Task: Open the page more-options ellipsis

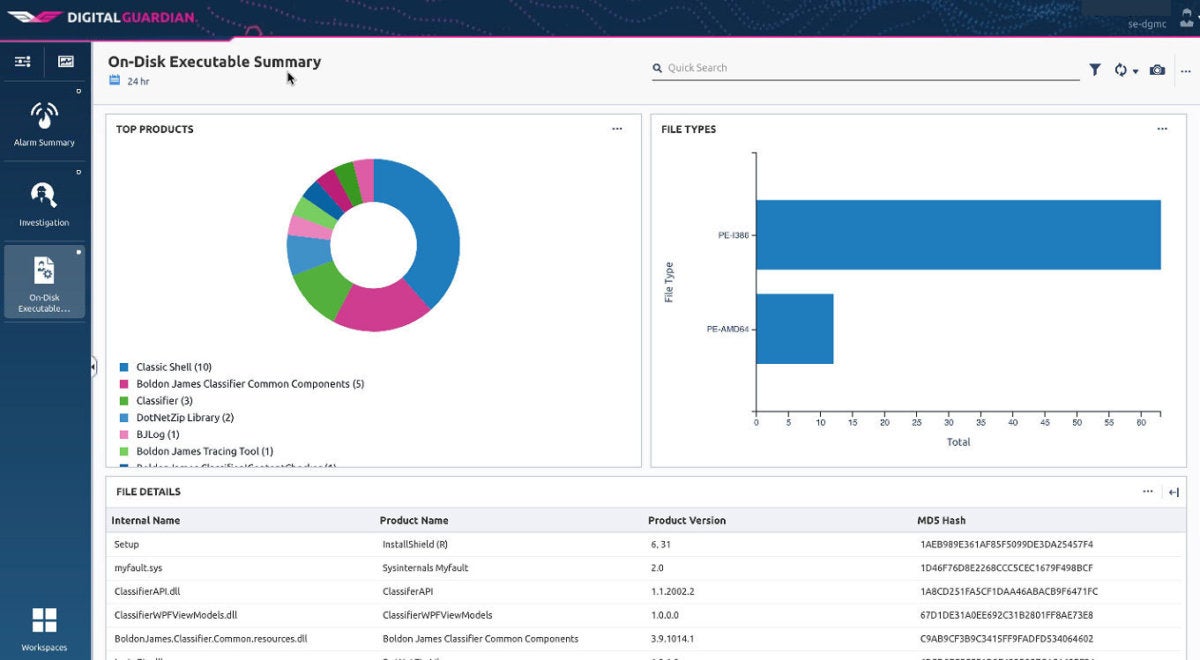Action: pyautogui.click(x=1186, y=71)
